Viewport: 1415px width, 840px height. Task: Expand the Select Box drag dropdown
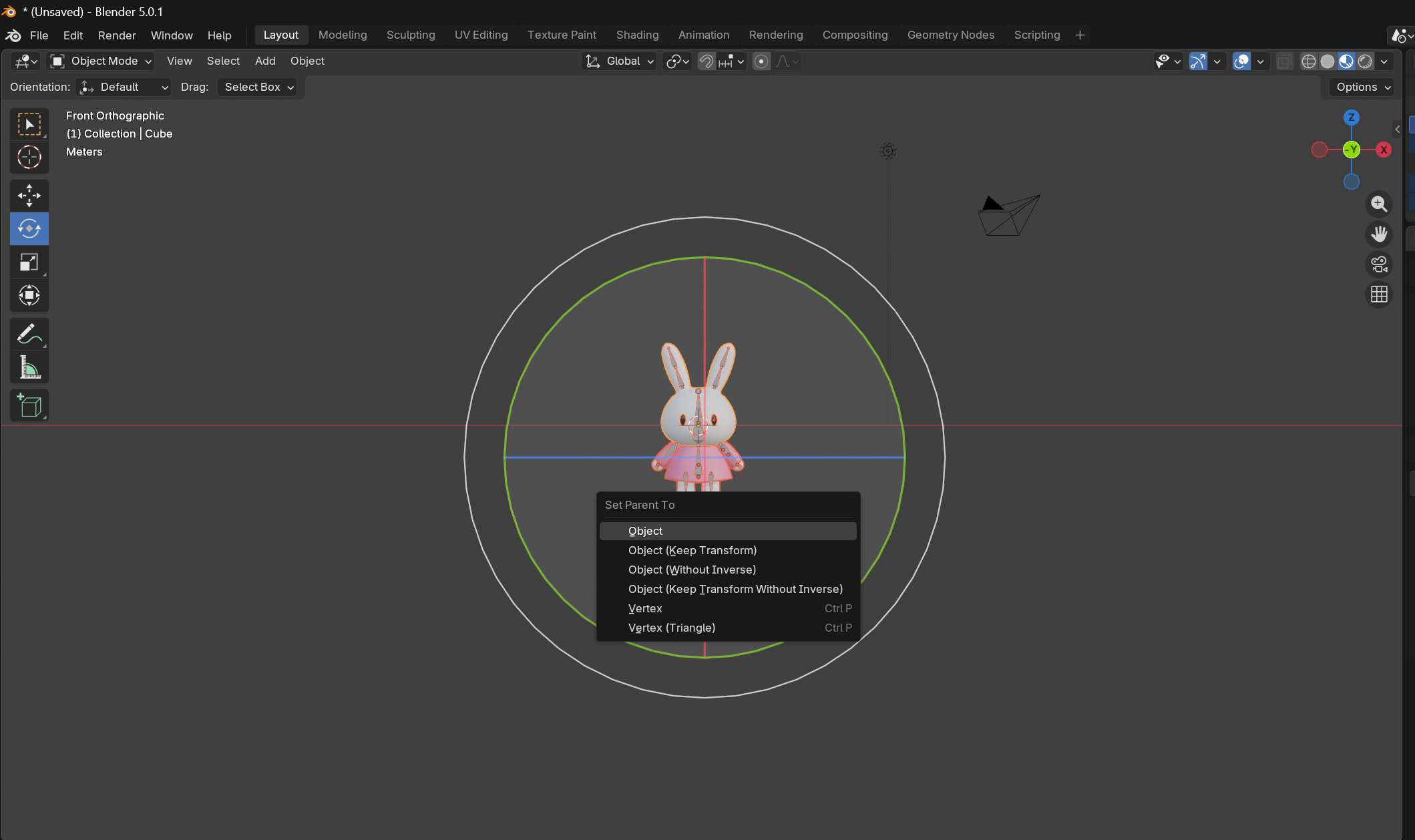(257, 87)
